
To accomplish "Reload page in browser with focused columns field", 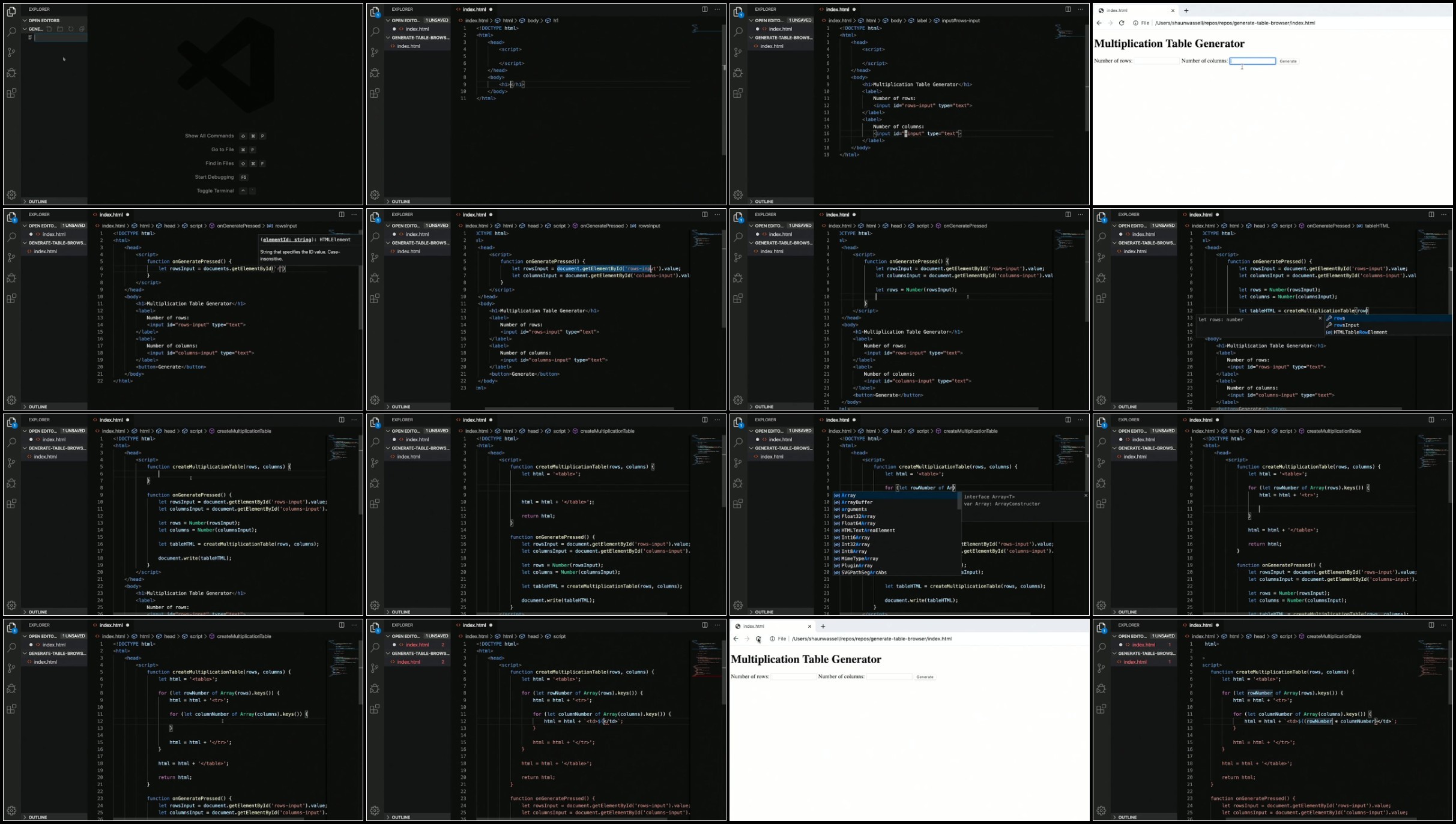I will pyautogui.click(x=1121, y=23).
